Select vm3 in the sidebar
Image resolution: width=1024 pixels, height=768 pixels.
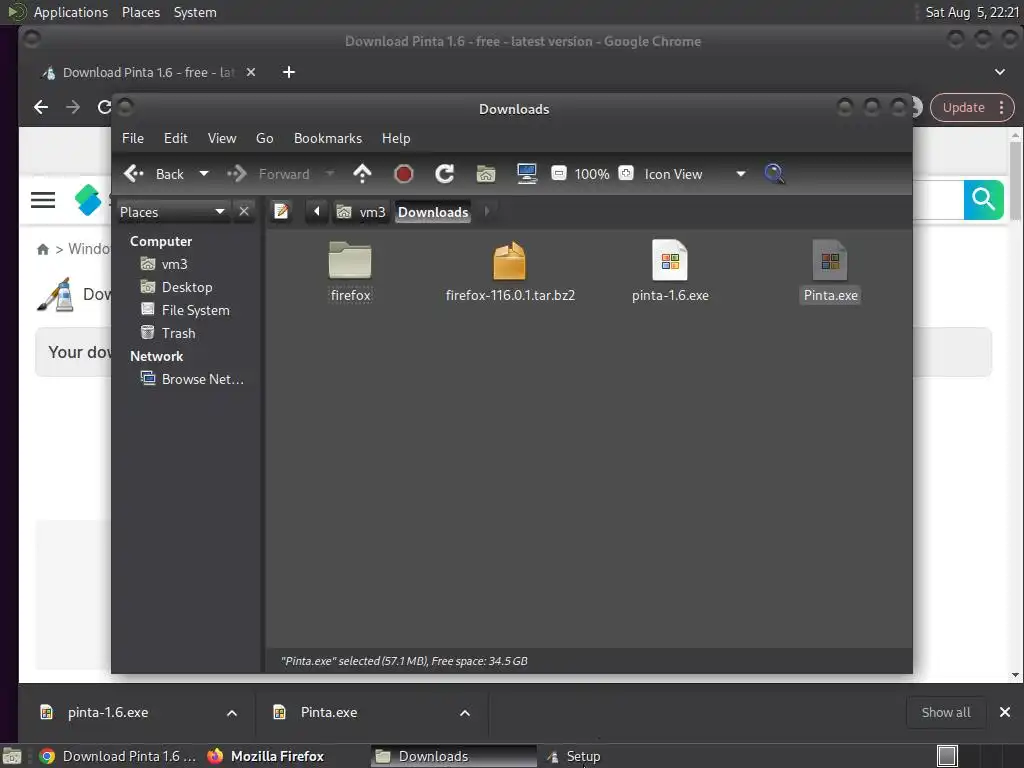tap(164, 264)
